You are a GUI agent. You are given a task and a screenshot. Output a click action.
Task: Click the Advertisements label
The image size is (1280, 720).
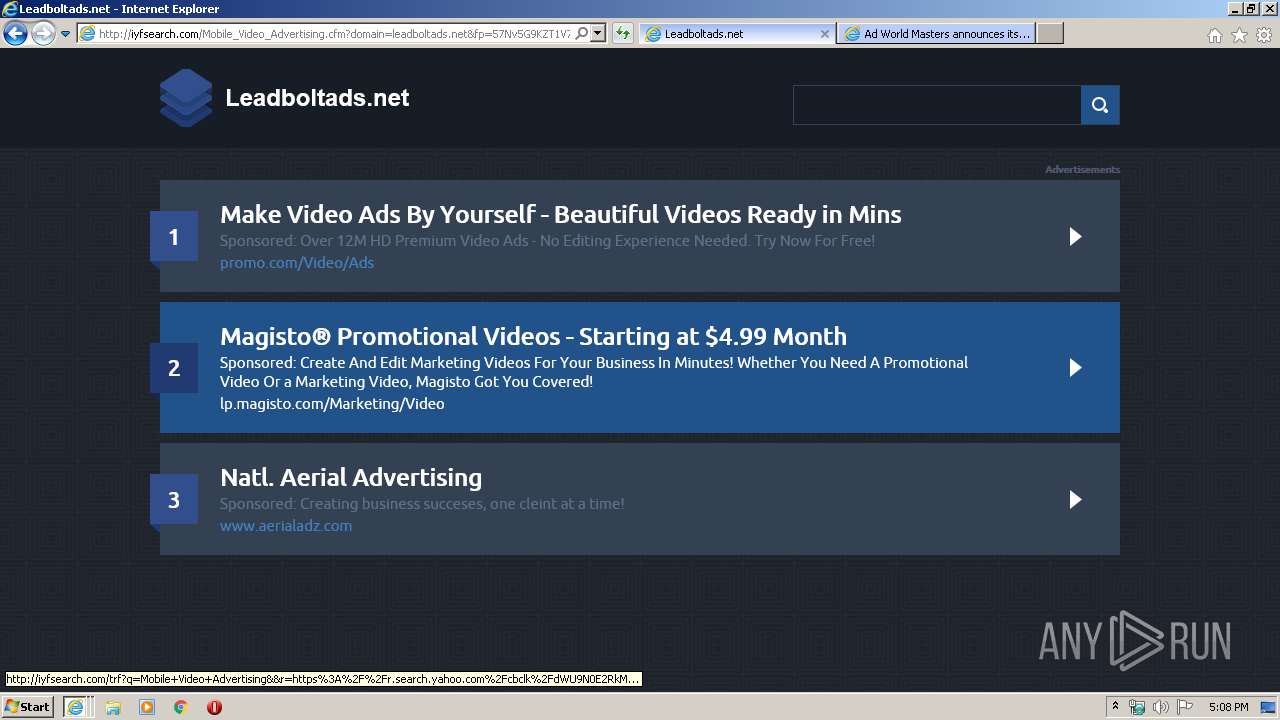(1082, 170)
